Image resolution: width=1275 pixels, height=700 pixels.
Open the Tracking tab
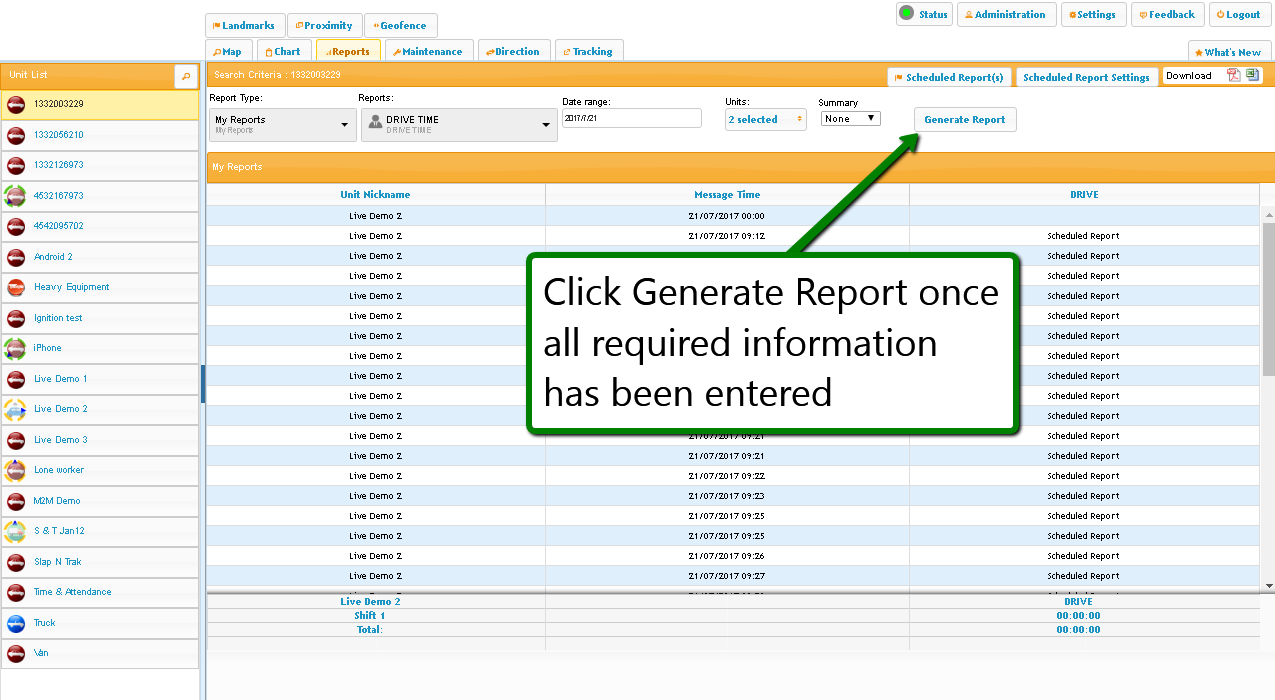[x=590, y=52]
